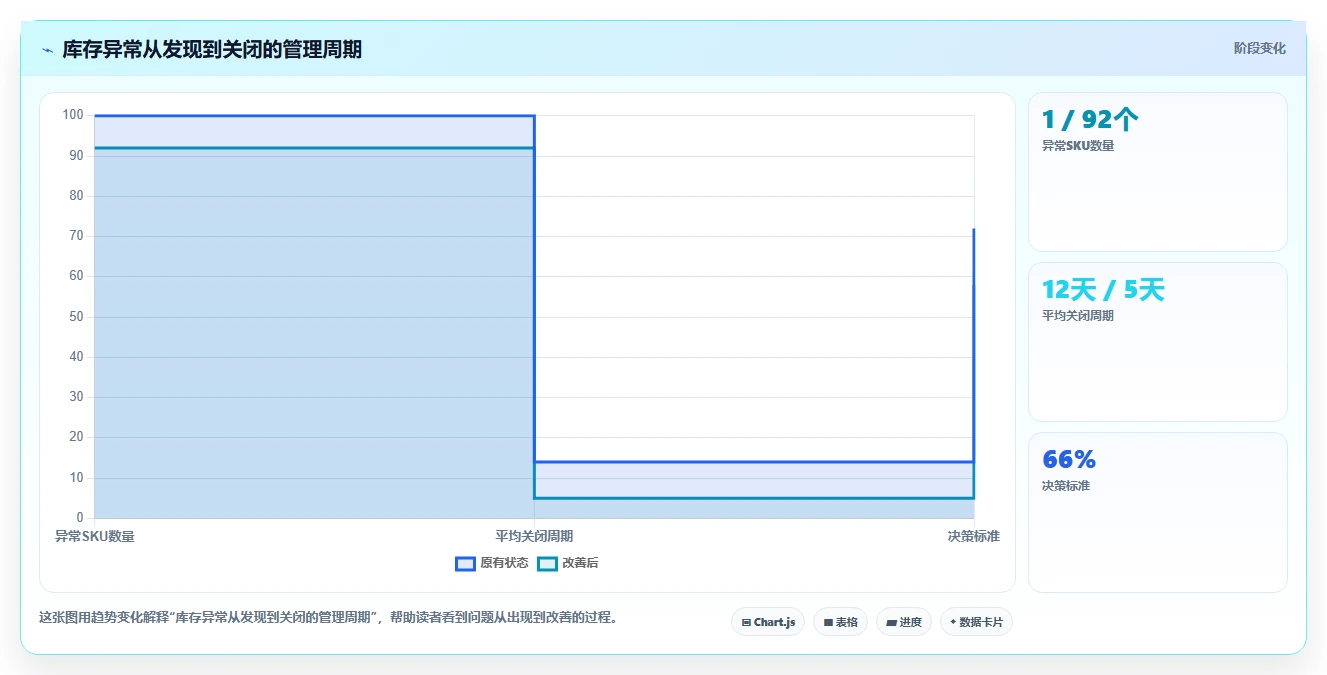Open the 异常SKU数量 stat card

click(1158, 172)
